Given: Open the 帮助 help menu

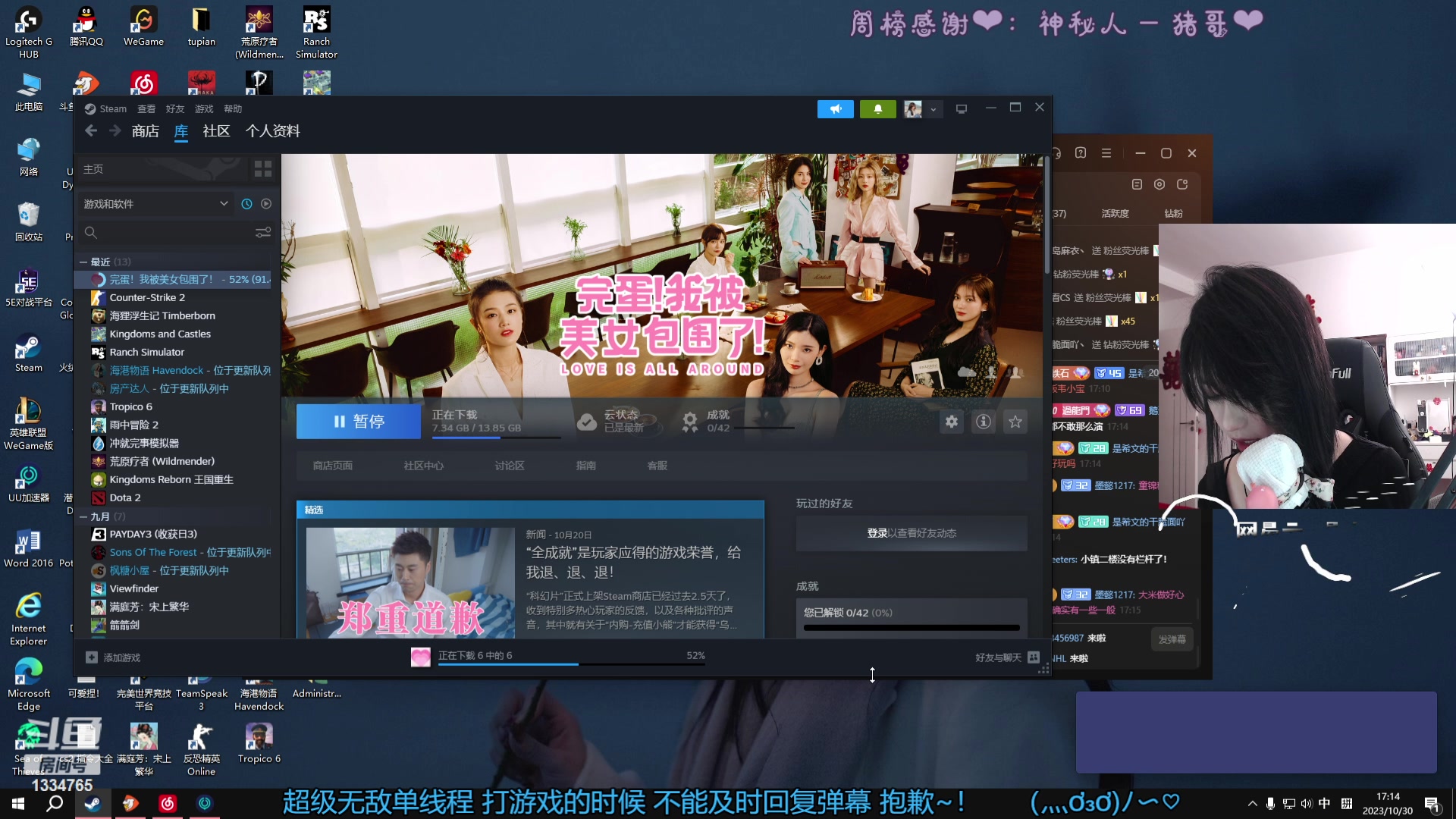Looking at the screenshot, I should coord(233,109).
